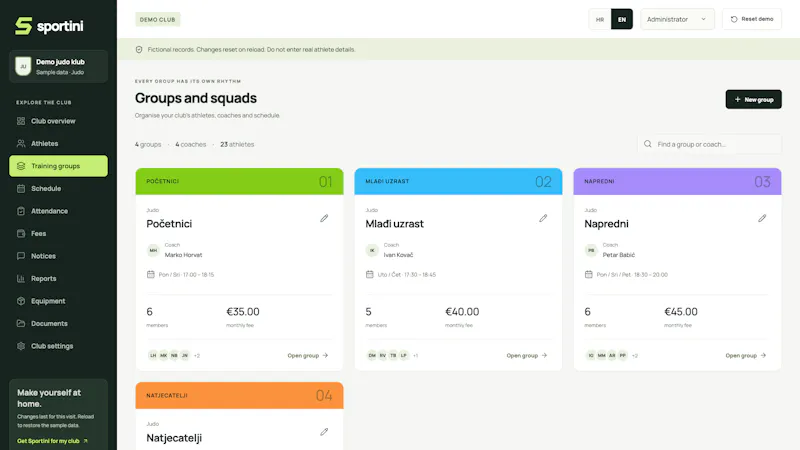Create a New group

pos(754,99)
